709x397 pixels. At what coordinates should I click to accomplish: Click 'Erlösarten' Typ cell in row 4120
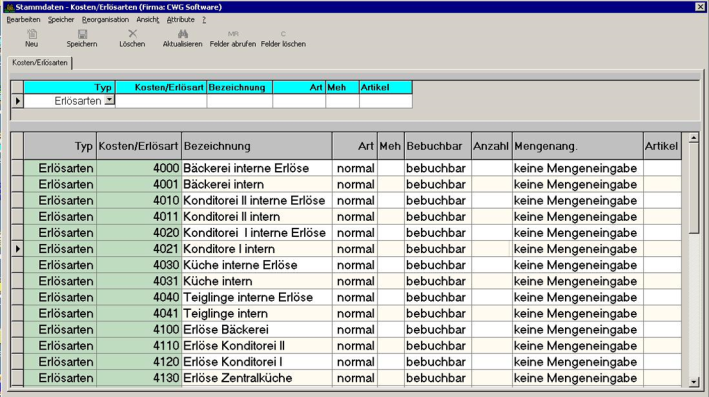point(60,362)
